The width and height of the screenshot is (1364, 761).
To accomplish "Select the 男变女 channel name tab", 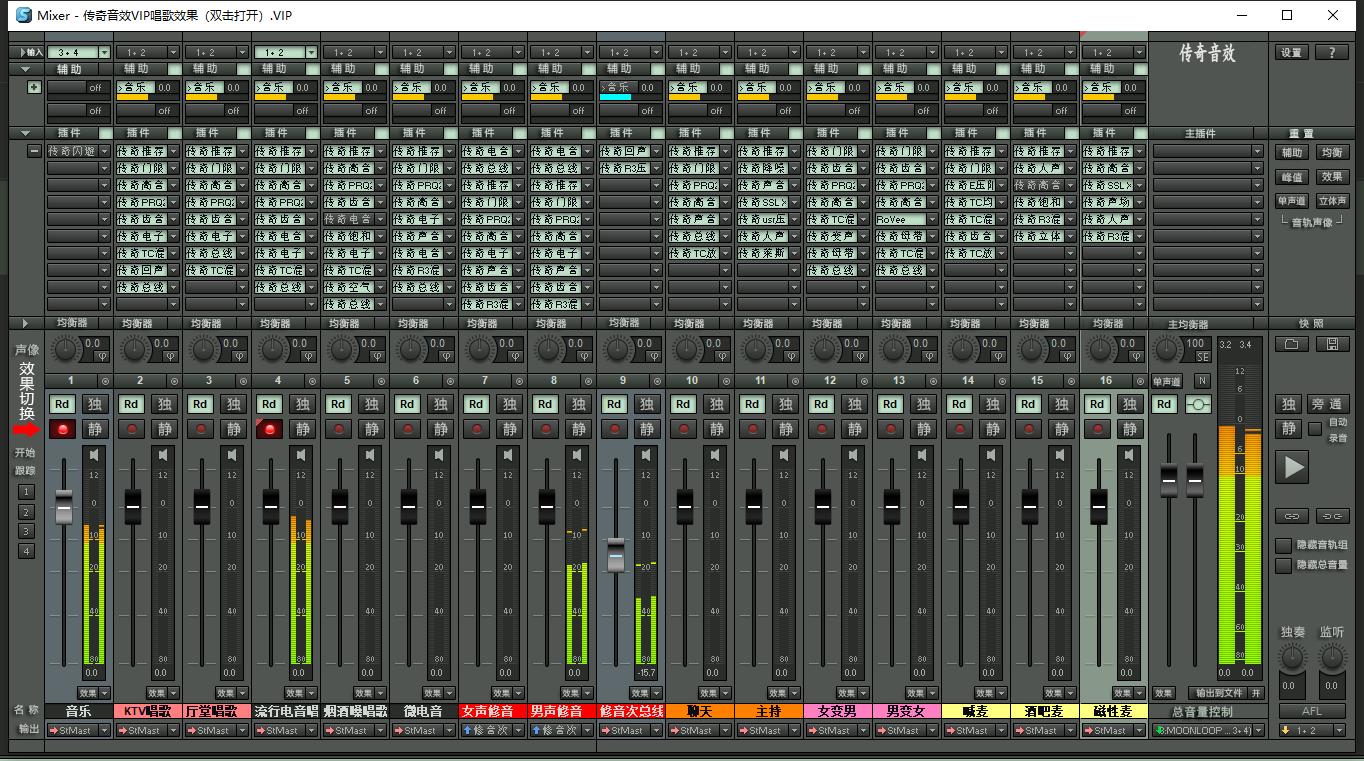I will point(907,712).
